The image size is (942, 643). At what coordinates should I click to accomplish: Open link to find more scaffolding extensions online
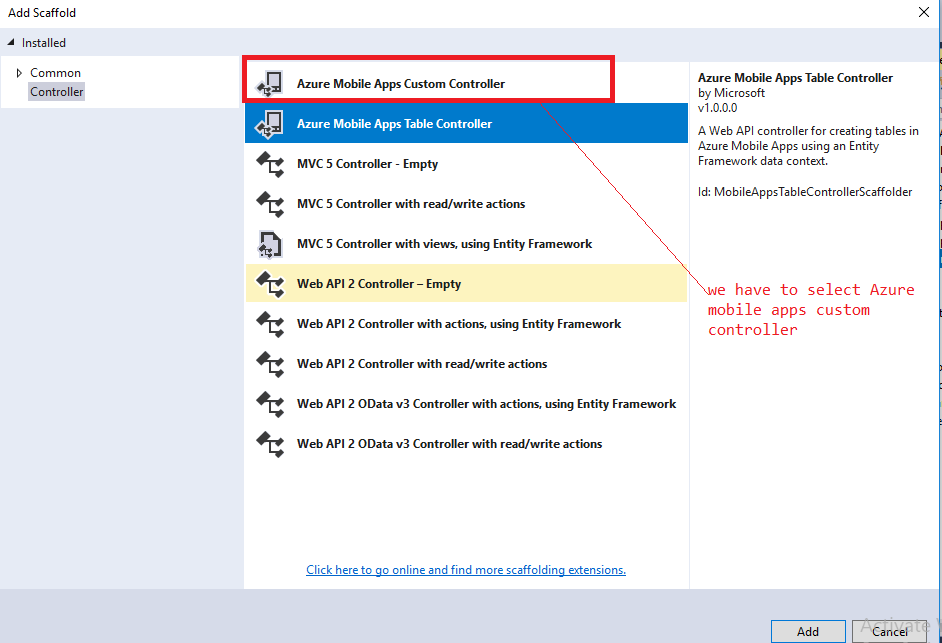[466, 570]
